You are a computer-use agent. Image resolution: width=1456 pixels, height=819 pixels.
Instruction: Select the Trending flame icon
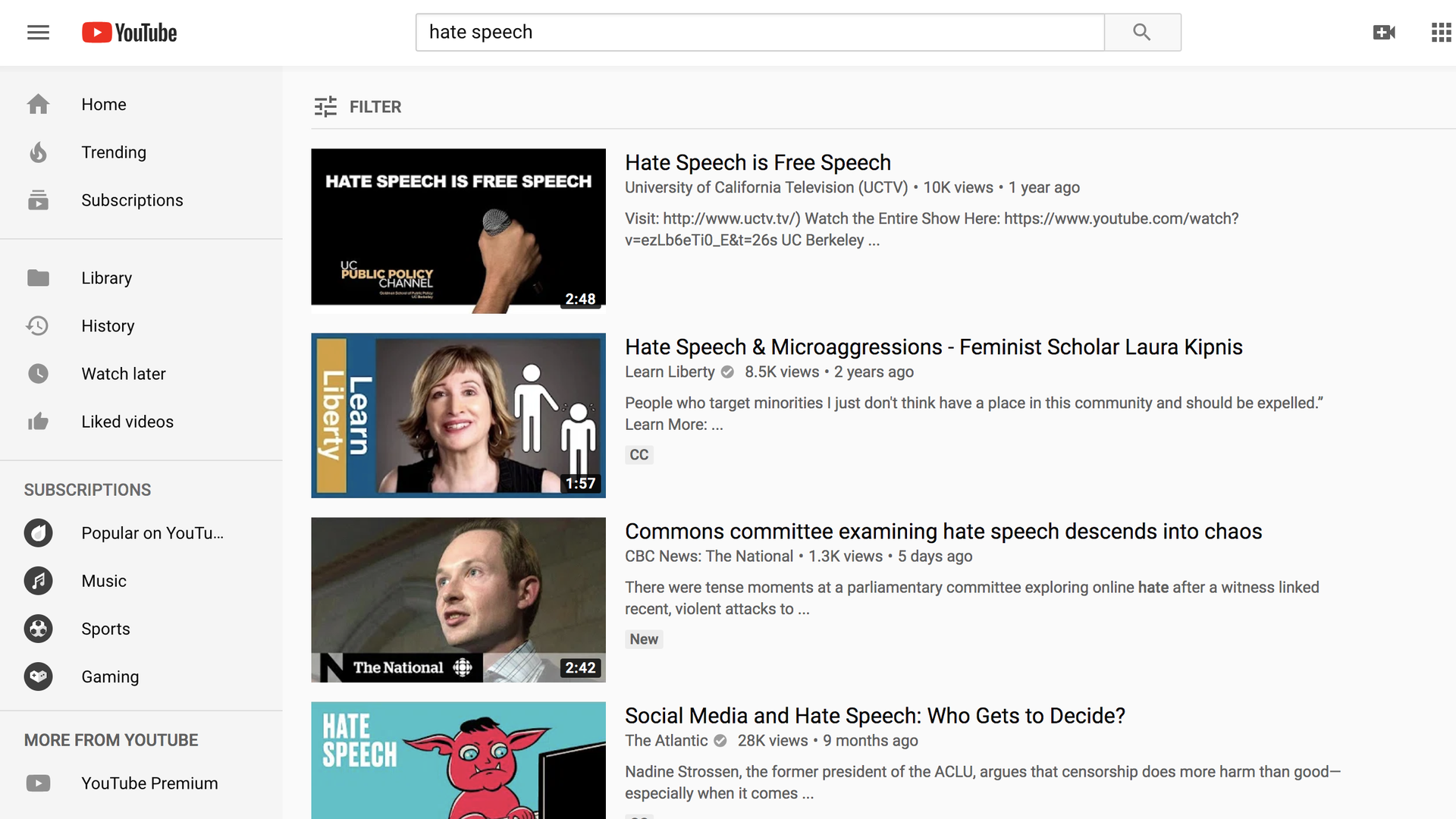(x=38, y=152)
